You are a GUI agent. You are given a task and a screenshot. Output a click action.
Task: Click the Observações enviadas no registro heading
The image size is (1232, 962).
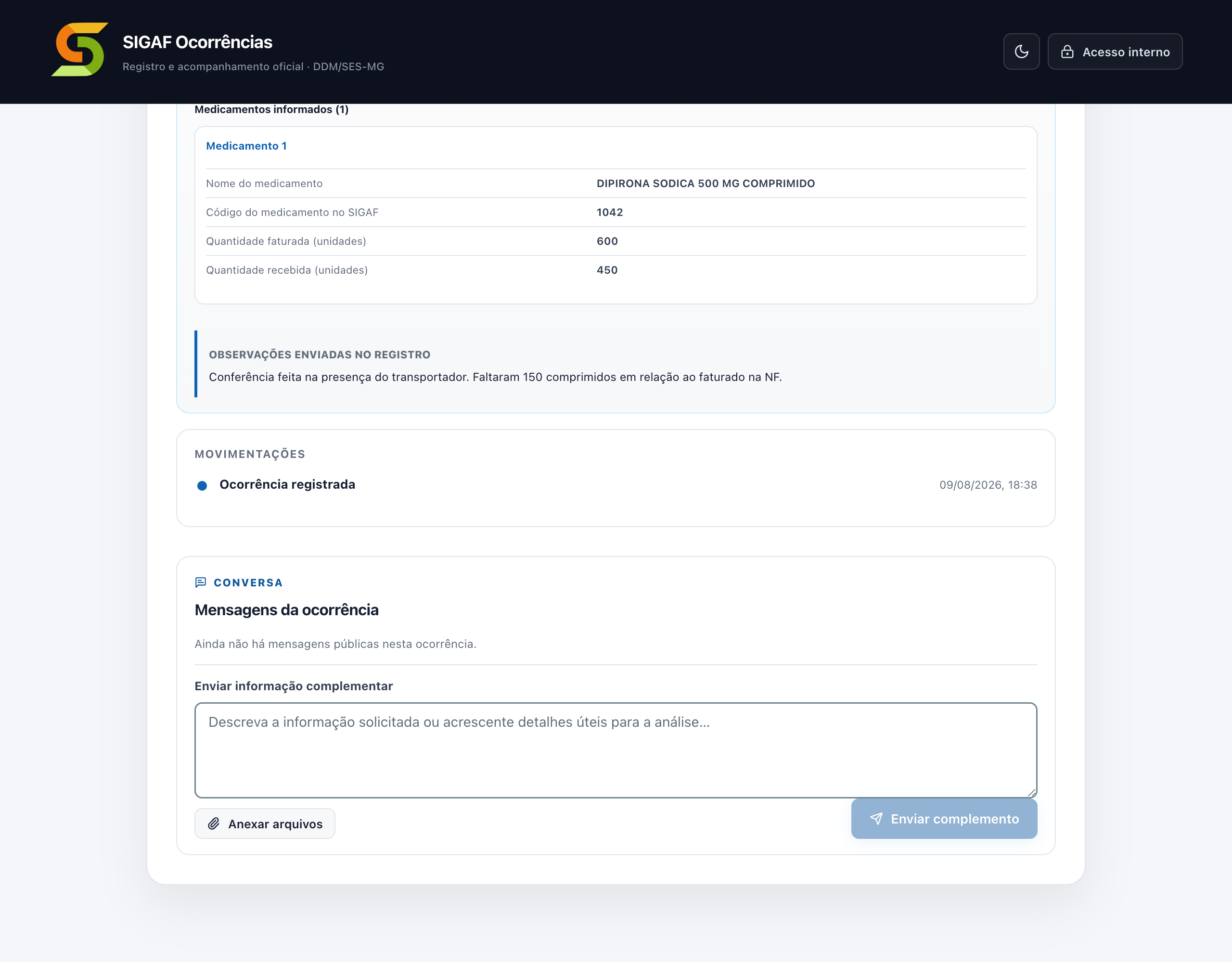click(x=319, y=354)
